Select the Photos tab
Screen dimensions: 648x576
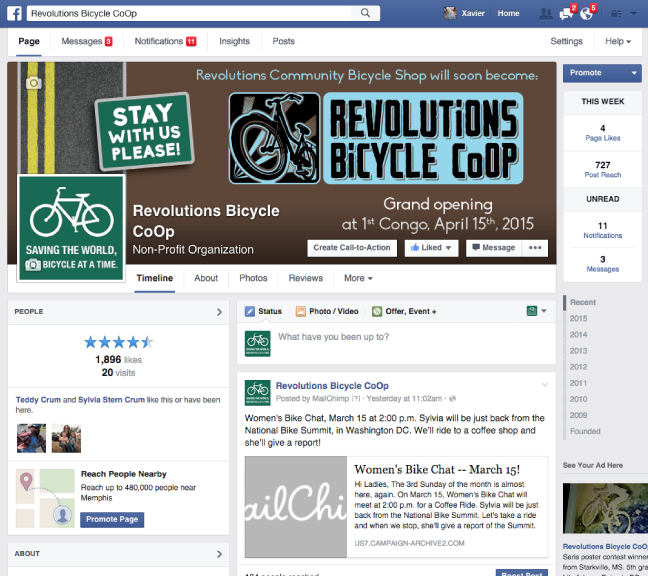[x=253, y=278]
